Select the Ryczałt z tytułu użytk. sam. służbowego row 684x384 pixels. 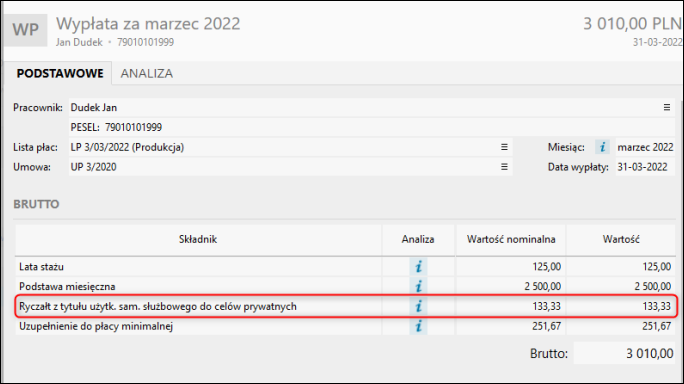(x=345, y=306)
